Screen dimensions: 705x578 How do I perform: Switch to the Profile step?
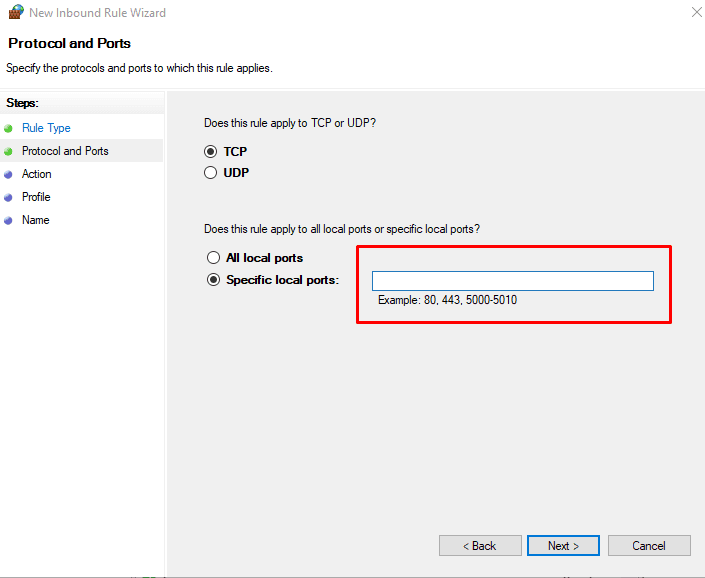click(x=36, y=197)
